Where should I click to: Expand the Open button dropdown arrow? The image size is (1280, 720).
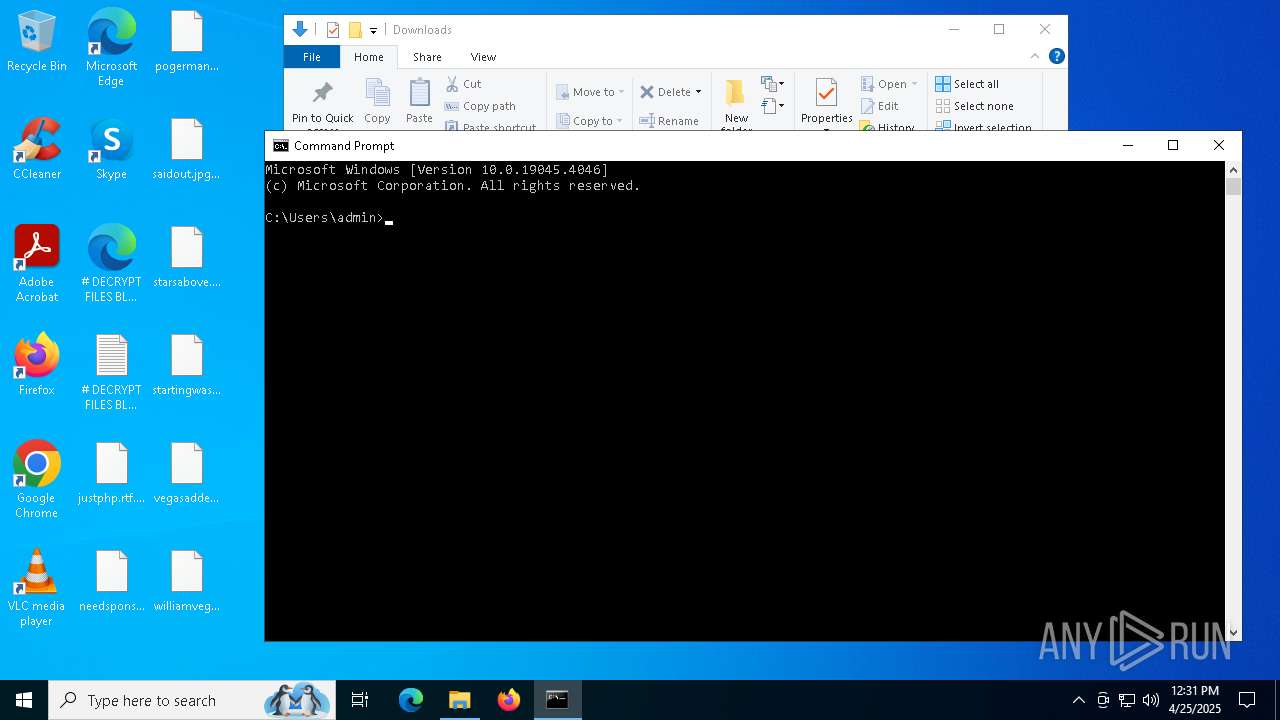click(x=914, y=84)
